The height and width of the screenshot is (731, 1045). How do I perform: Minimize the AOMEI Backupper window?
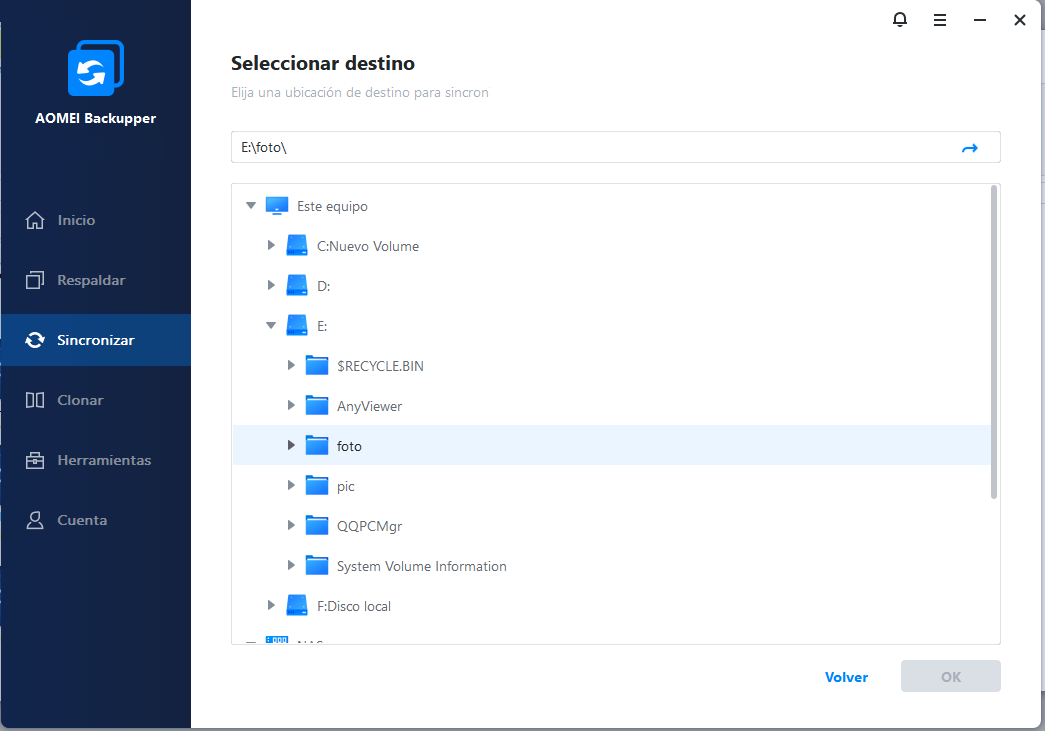tap(980, 20)
